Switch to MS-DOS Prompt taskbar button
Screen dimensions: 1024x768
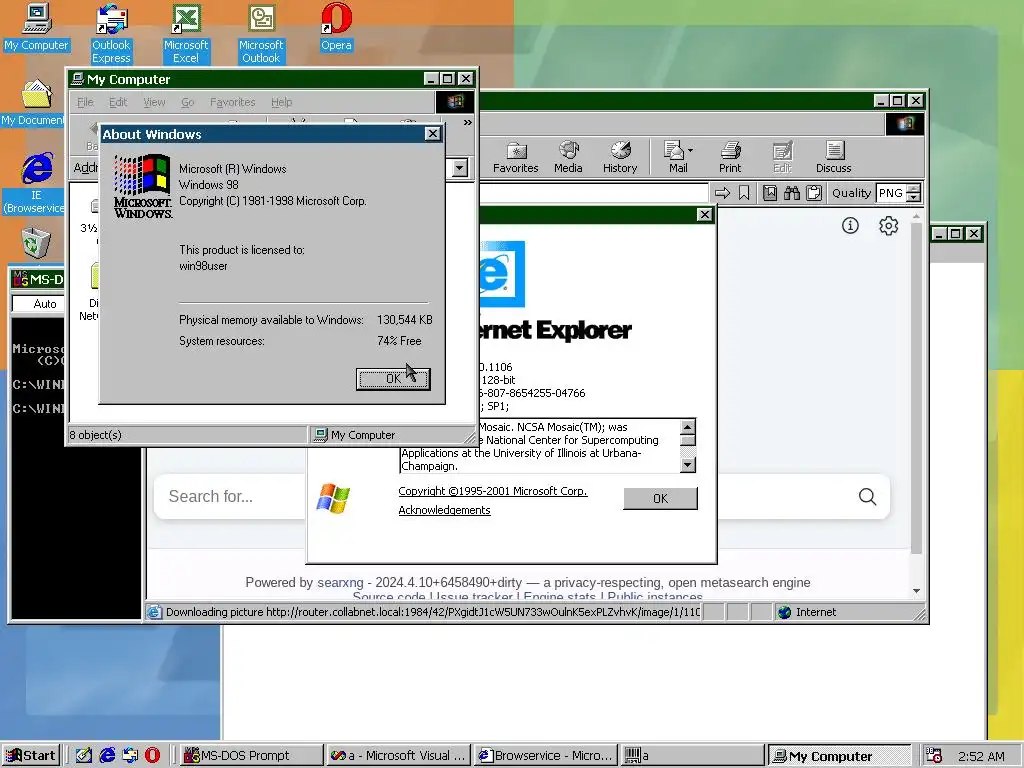[x=251, y=756]
